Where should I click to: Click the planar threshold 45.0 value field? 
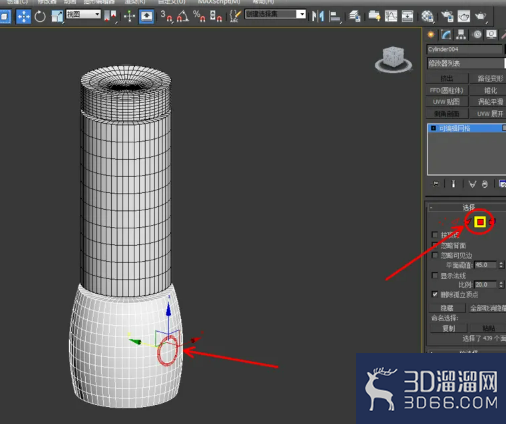[485, 265]
